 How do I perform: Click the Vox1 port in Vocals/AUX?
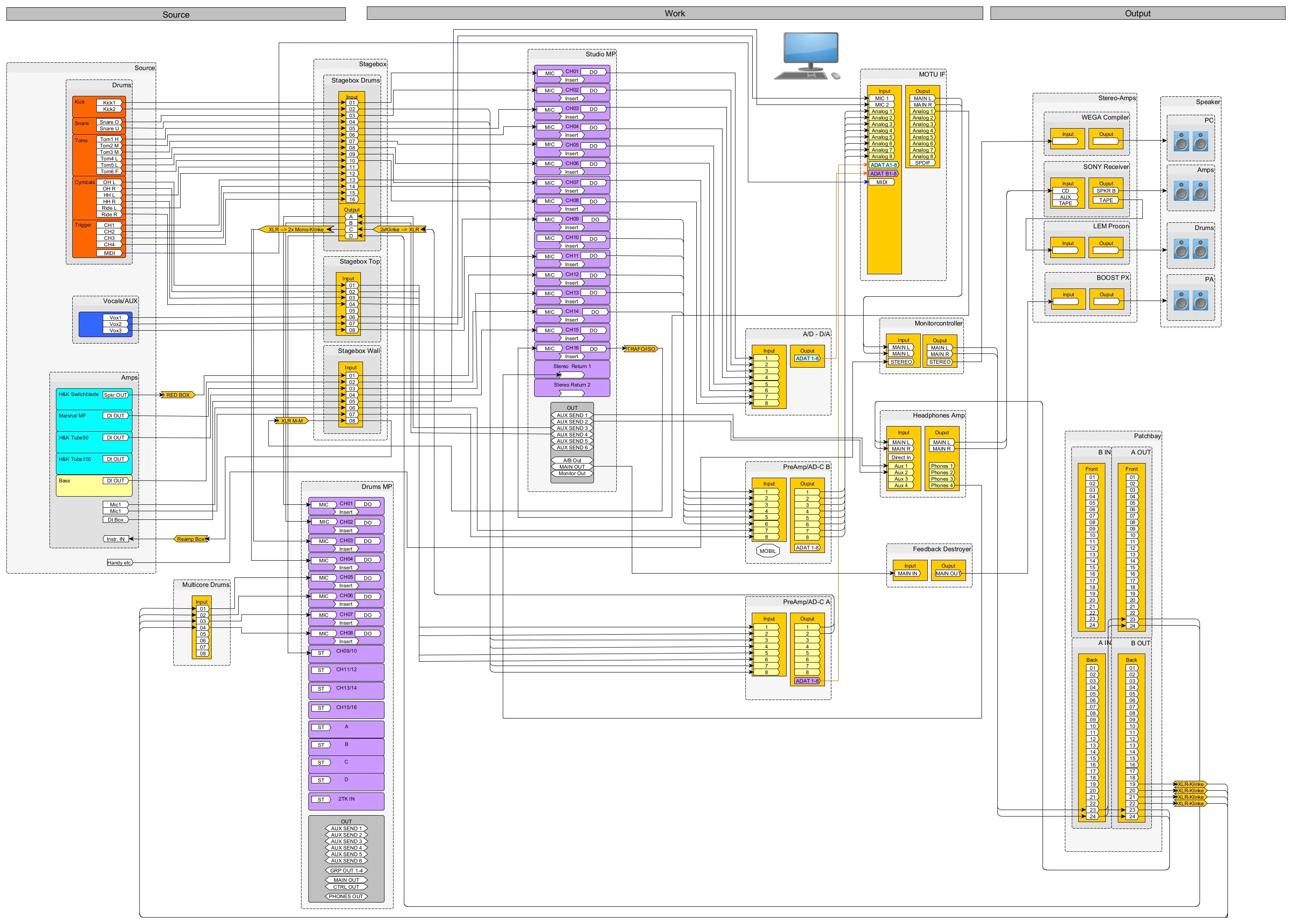(116, 317)
